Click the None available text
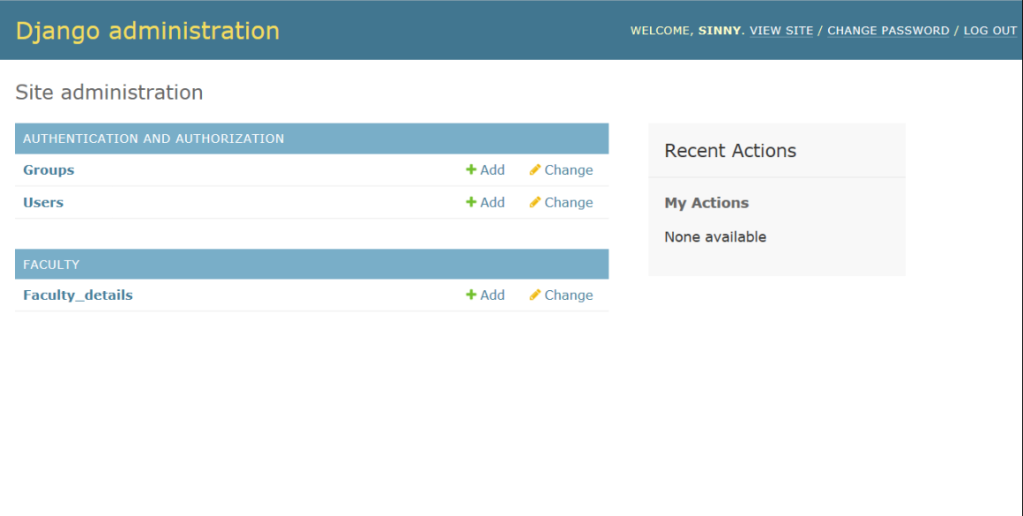This screenshot has height=516, width=1023. coord(715,237)
